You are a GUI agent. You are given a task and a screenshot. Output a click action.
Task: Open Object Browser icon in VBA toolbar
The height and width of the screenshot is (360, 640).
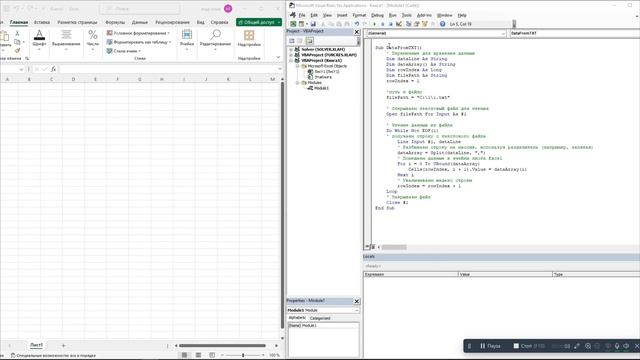point(425,24)
